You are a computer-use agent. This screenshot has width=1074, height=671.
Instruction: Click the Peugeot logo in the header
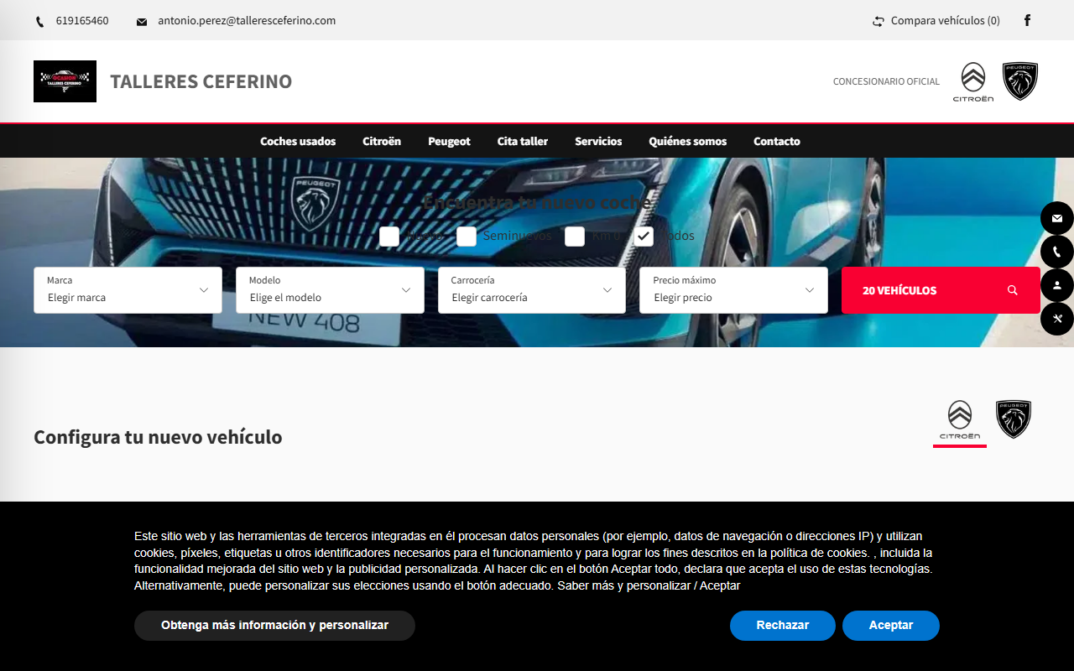coord(1020,81)
